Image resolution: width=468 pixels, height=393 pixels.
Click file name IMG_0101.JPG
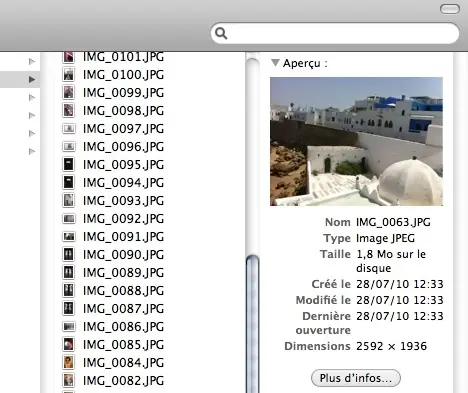pyautogui.click(x=123, y=57)
